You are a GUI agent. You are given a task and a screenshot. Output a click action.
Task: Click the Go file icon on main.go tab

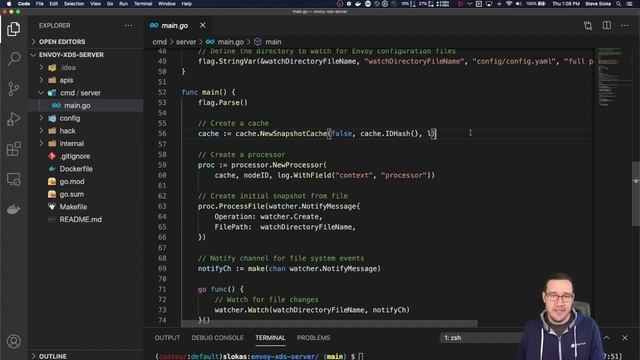coord(154,25)
